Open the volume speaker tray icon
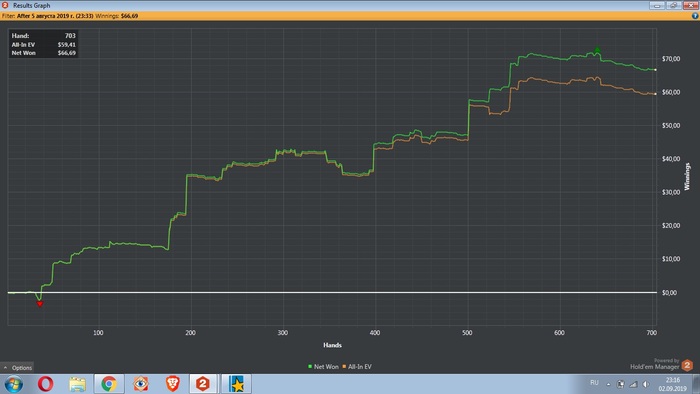Image resolution: width=700 pixels, height=394 pixels. coord(646,384)
